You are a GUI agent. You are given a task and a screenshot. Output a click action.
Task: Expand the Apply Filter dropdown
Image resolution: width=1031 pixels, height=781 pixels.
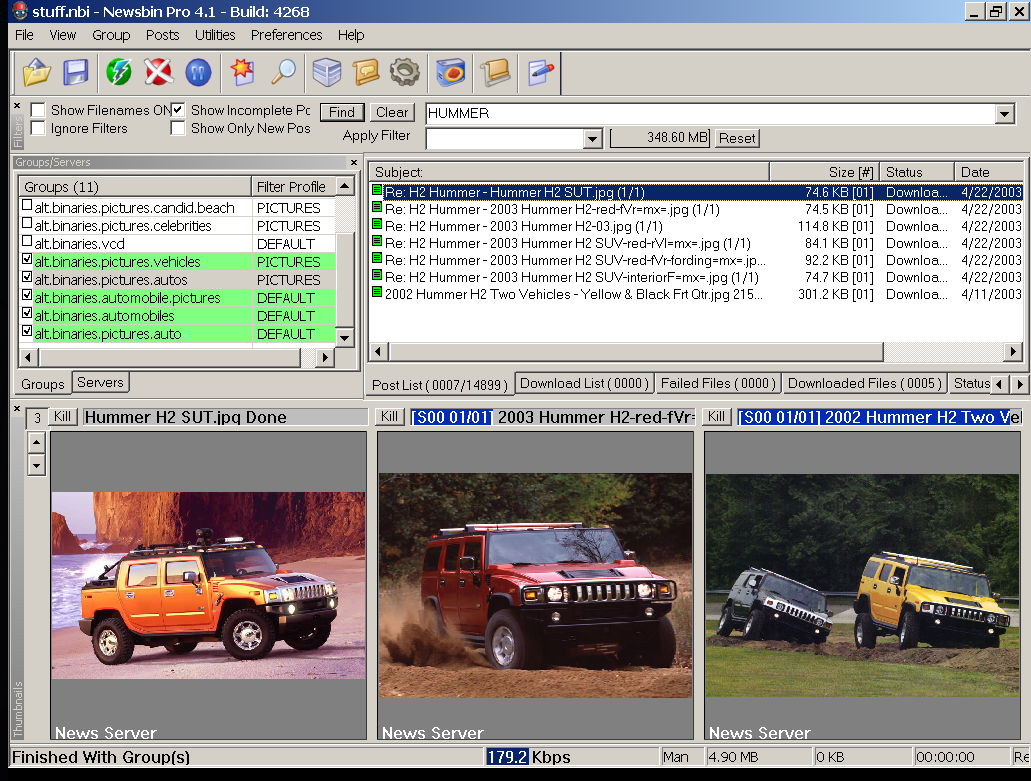point(592,139)
